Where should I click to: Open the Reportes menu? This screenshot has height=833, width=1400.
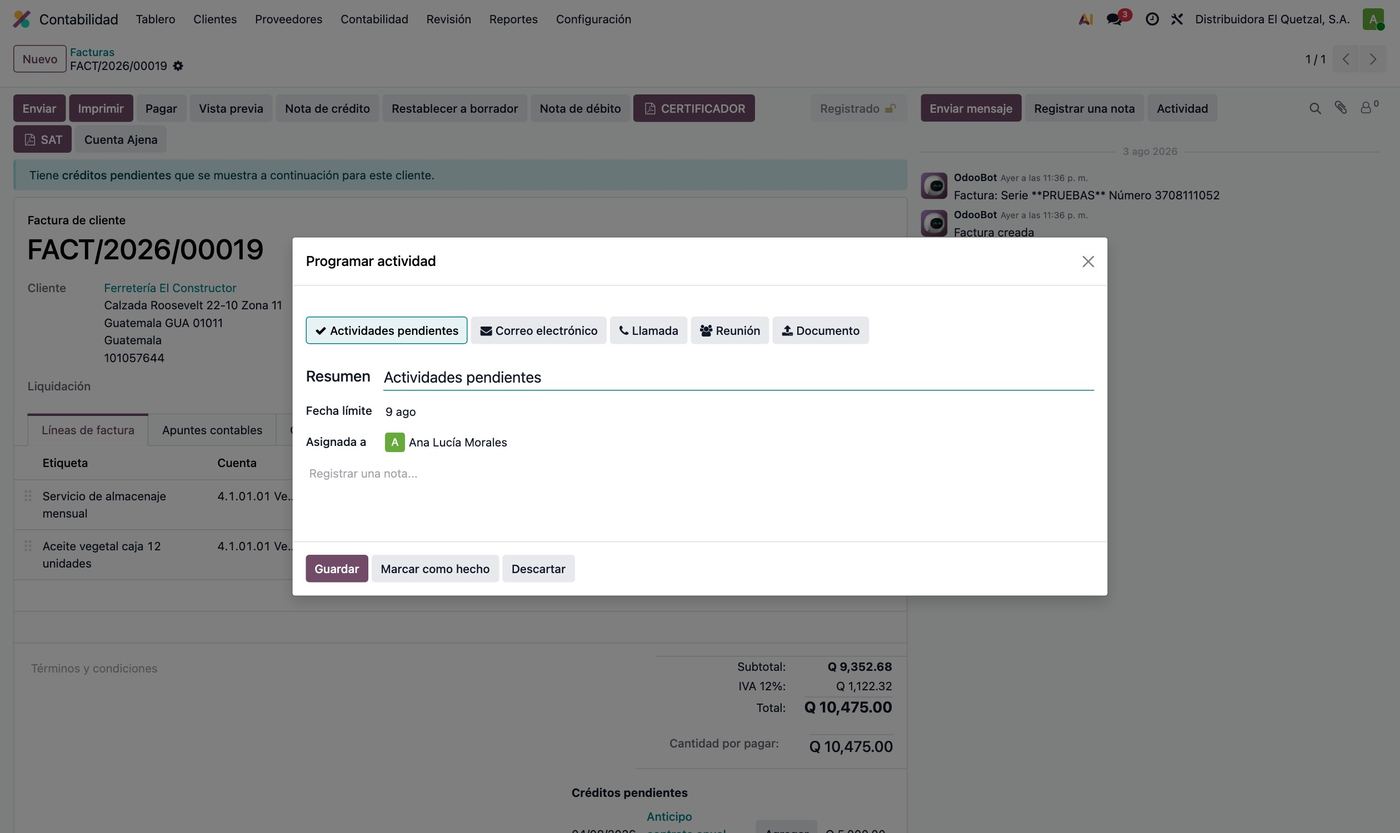[513, 19]
